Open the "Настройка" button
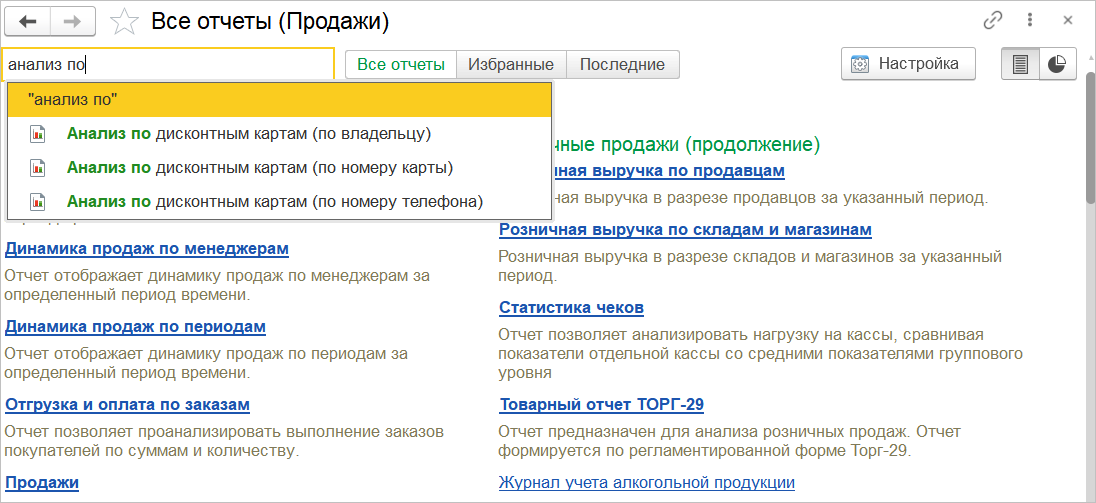 (908, 64)
